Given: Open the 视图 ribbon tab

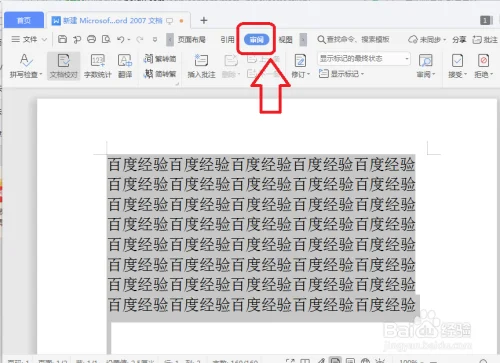Looking at the screenshot, I should (x=285, y=40).
